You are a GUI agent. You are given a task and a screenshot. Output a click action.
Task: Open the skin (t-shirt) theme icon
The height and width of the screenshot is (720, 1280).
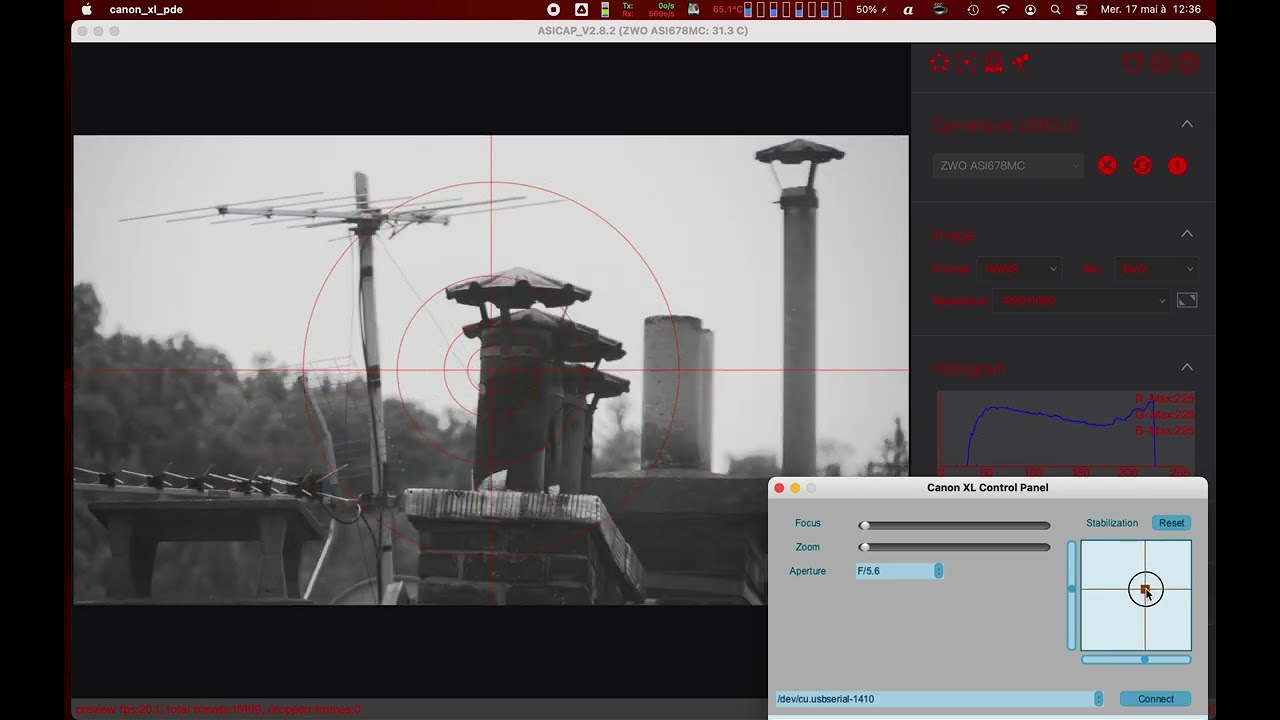[x=1133, y=63]
